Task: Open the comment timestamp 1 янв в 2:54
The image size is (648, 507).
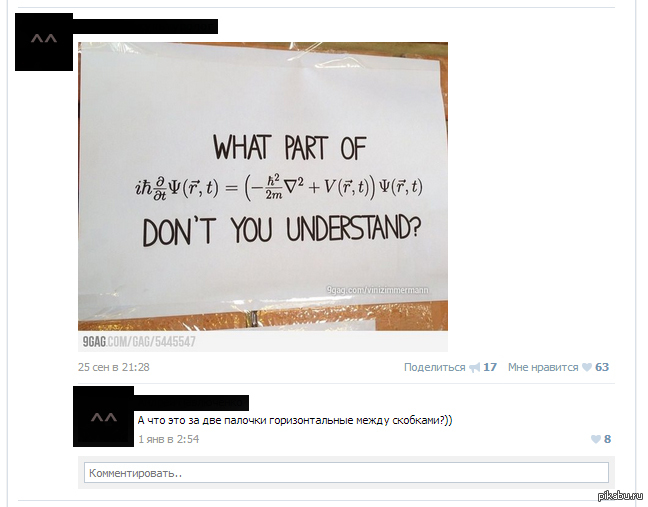Action: click(x=169, y=439)
